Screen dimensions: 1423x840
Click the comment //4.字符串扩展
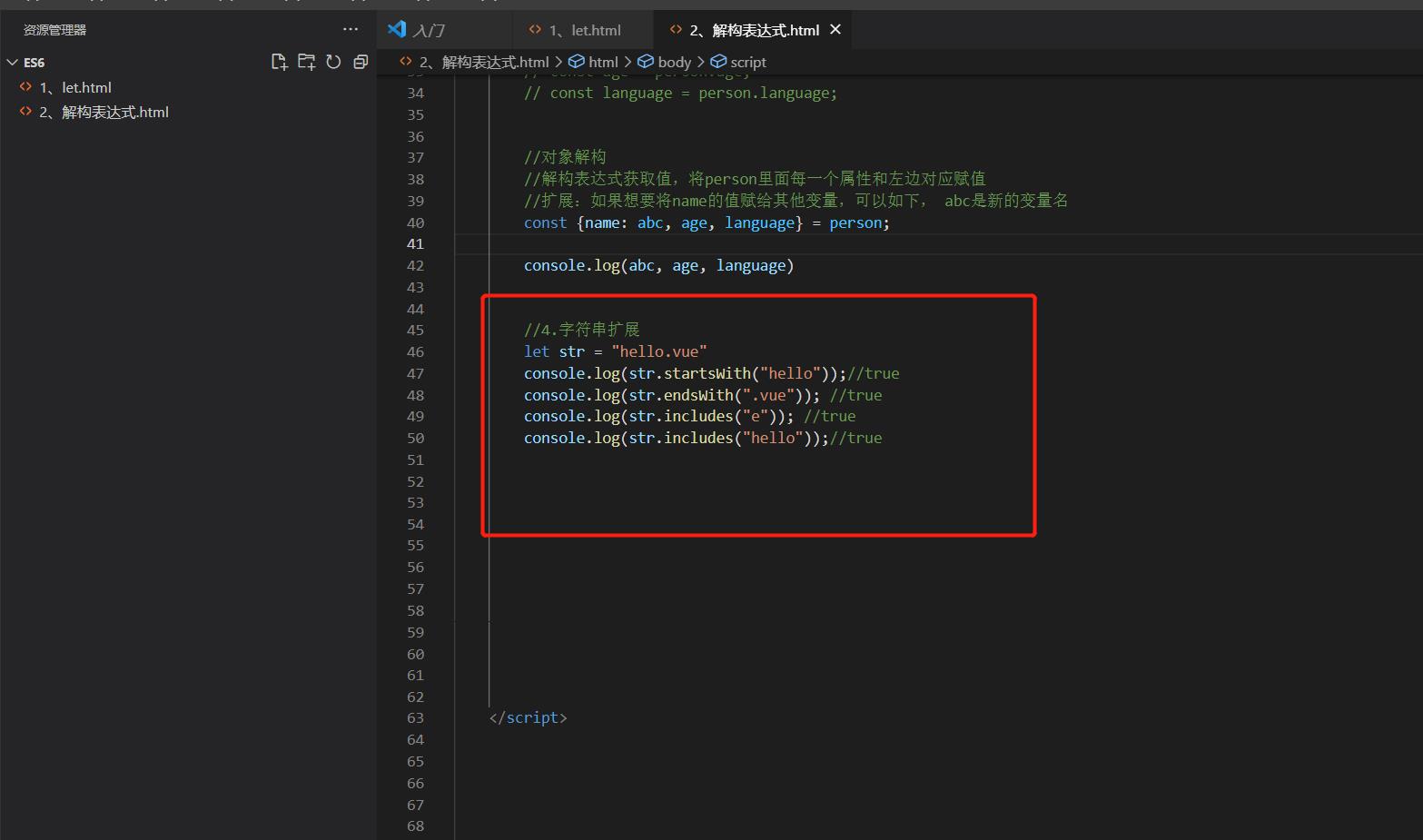(x=582, y=330)
